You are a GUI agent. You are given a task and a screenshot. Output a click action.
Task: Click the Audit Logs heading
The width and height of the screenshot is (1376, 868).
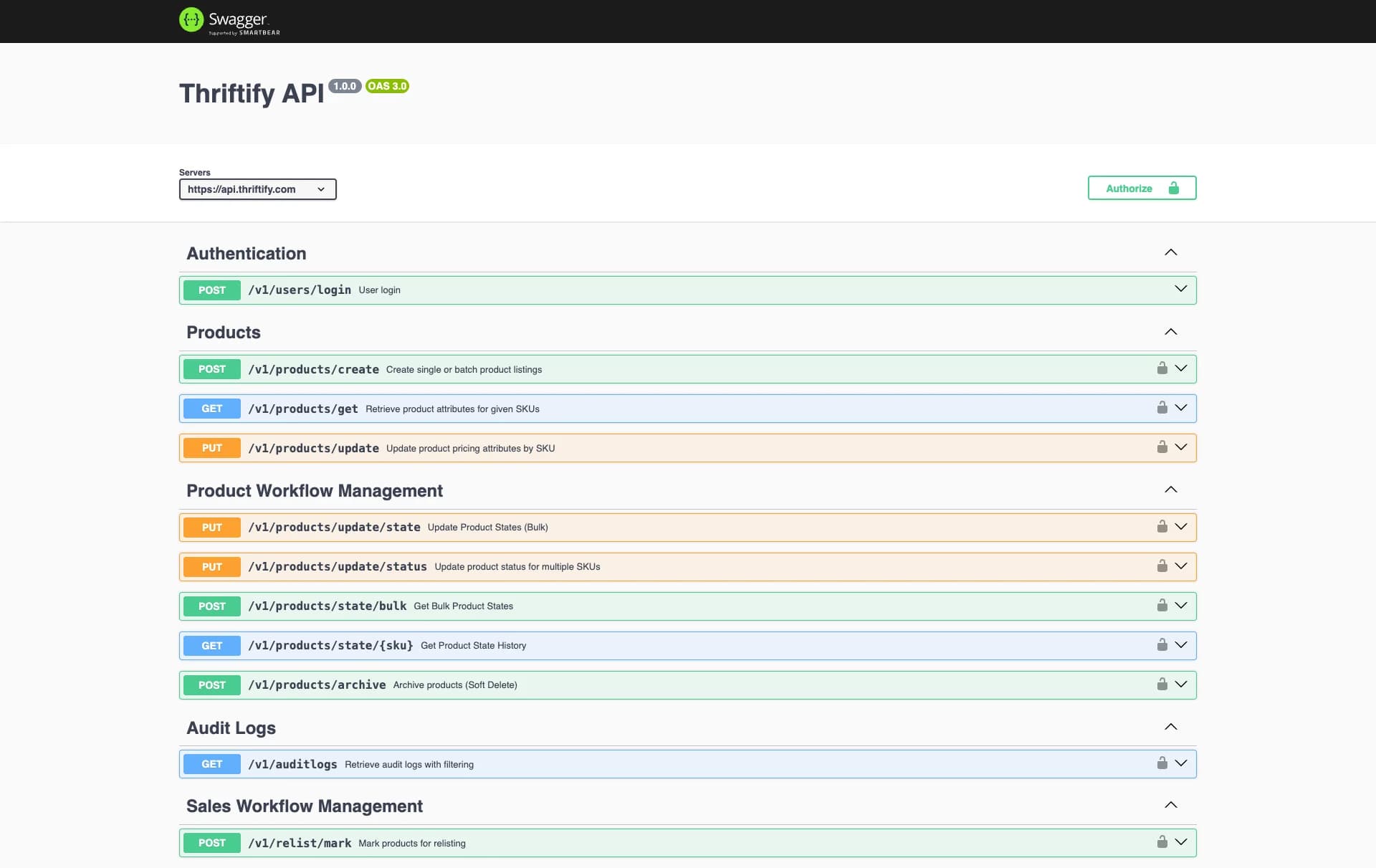pos(231,728)
